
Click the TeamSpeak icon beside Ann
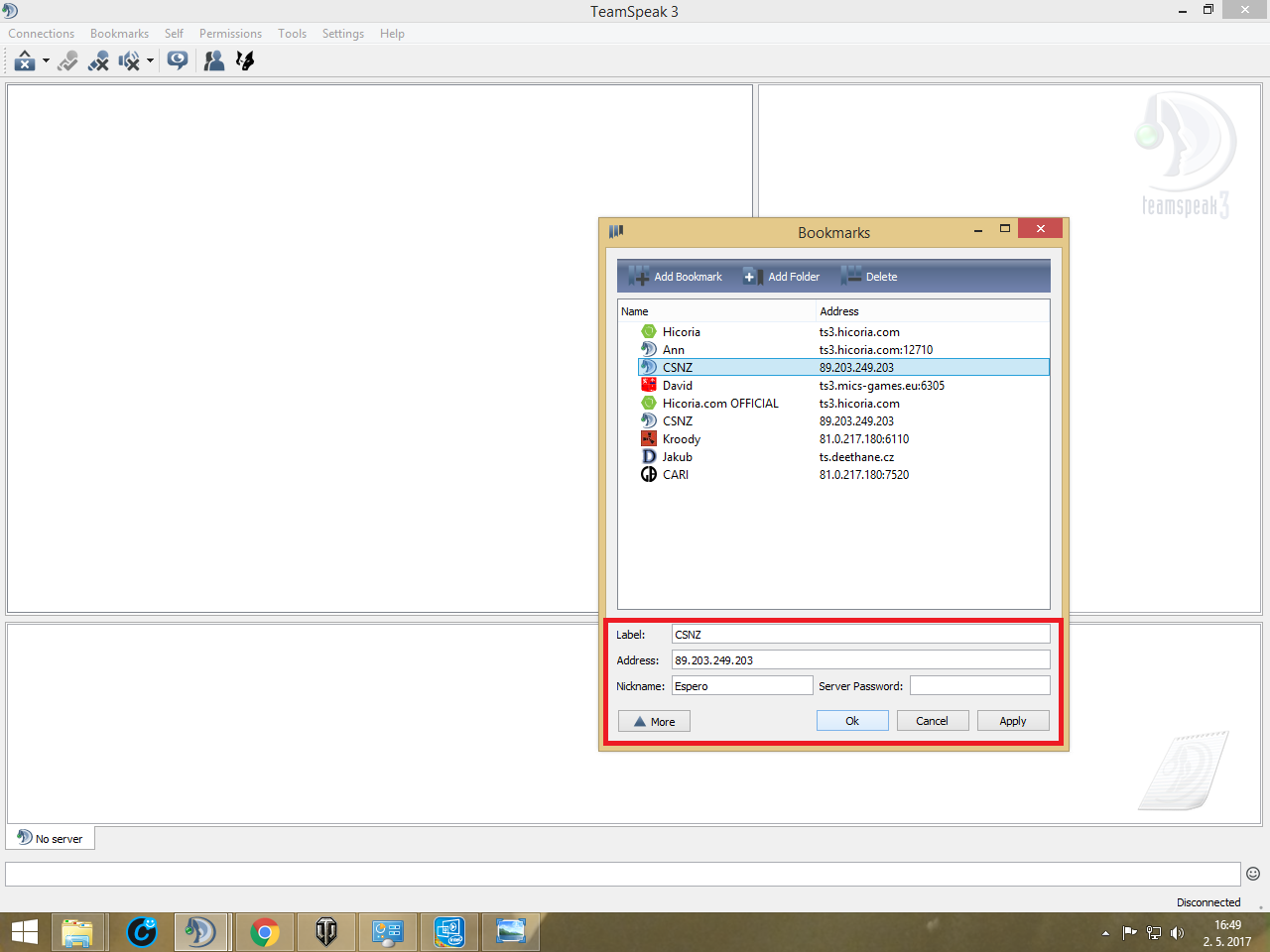click(649, 349)
